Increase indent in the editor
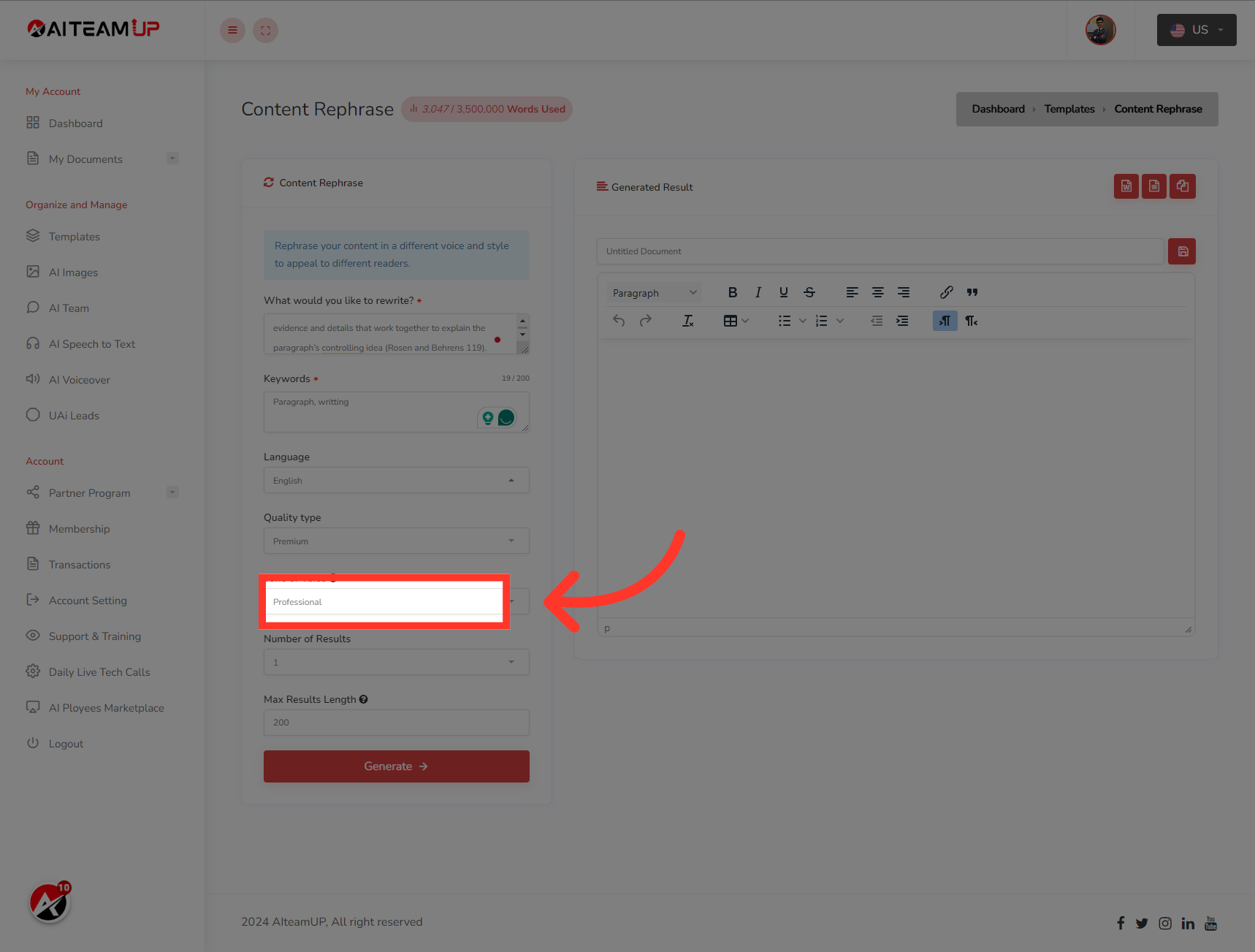 (903, 321)
